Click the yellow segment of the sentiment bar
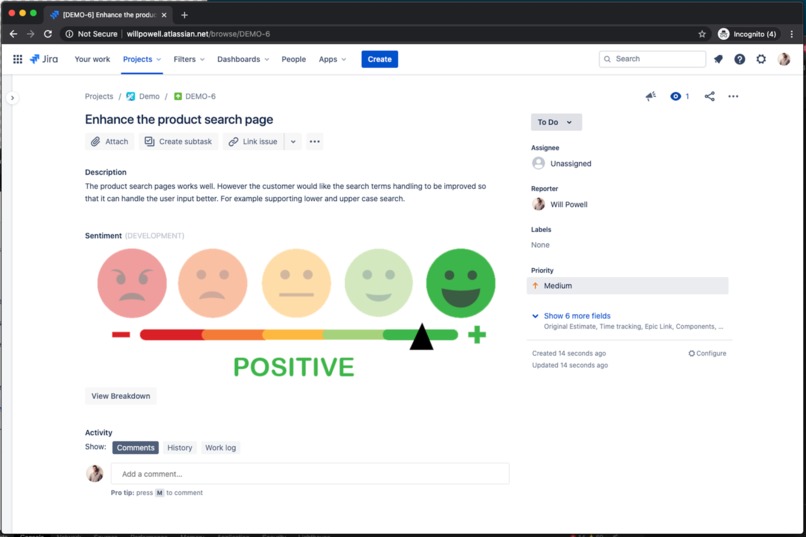This screenshot has height=537, width=806. tap(293, 335)
